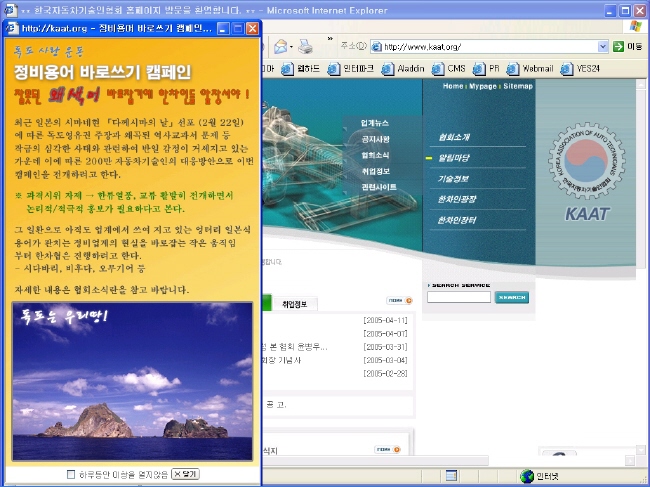Click the SEARCH button
This screenshot has width=650, height=487.
coord(511,297)
